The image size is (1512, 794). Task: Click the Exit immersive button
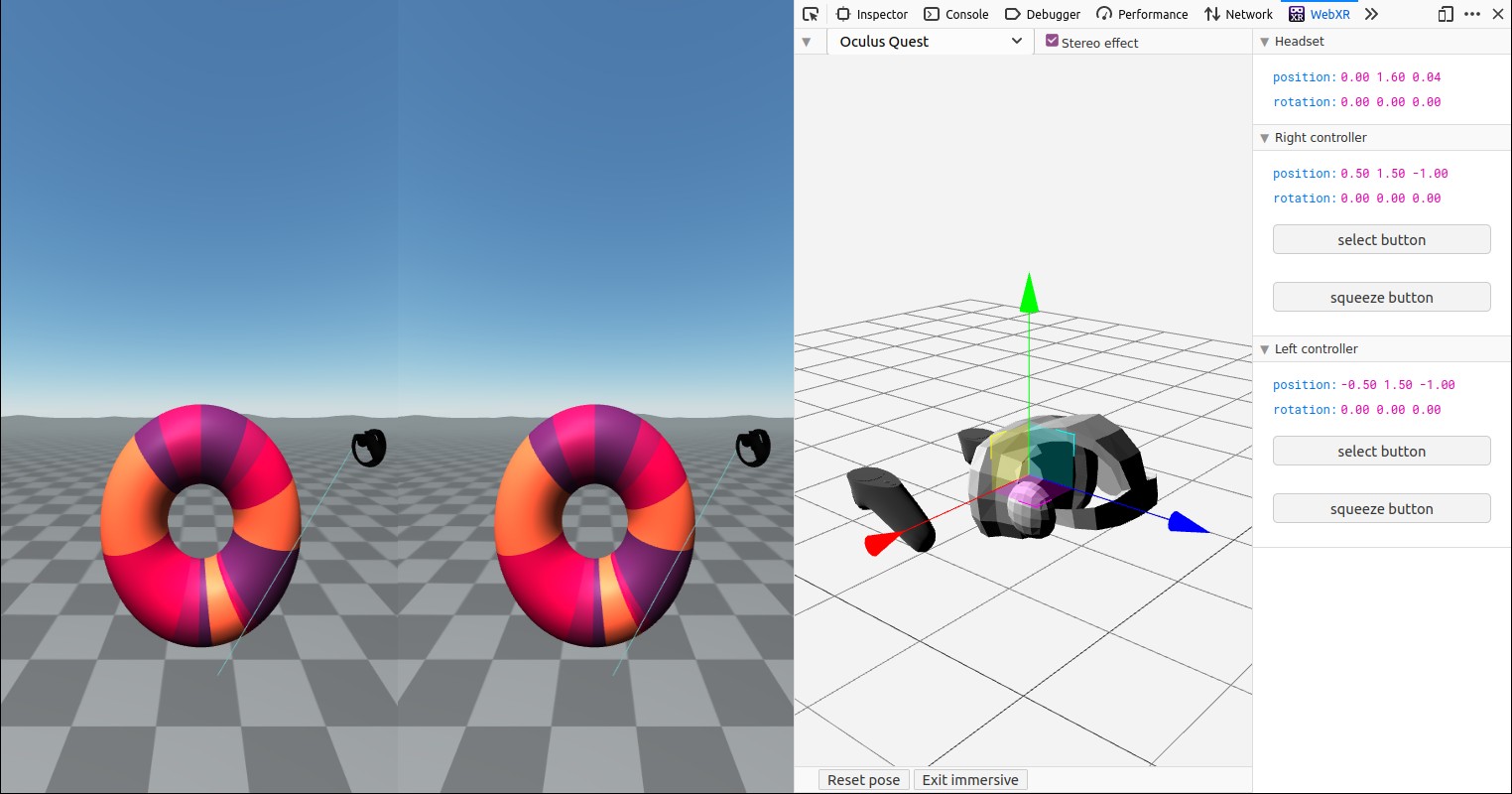click(x=969, y=780)
